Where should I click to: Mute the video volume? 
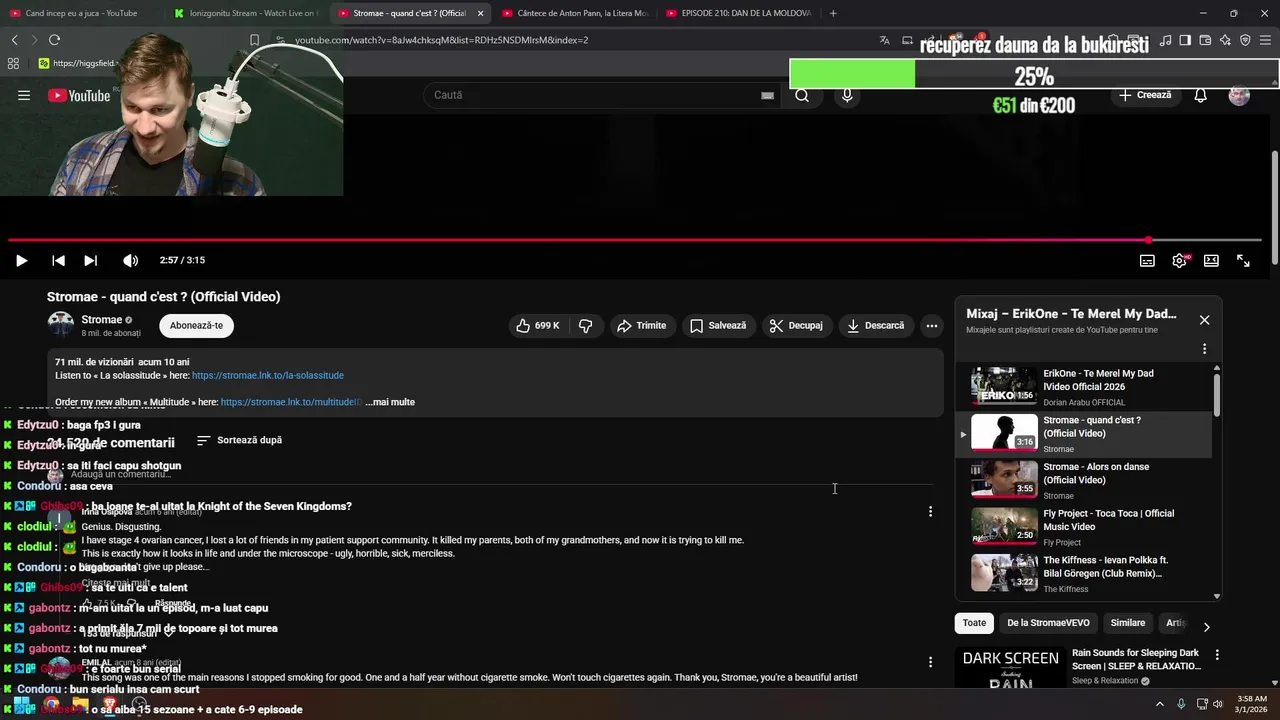point(130,260)
